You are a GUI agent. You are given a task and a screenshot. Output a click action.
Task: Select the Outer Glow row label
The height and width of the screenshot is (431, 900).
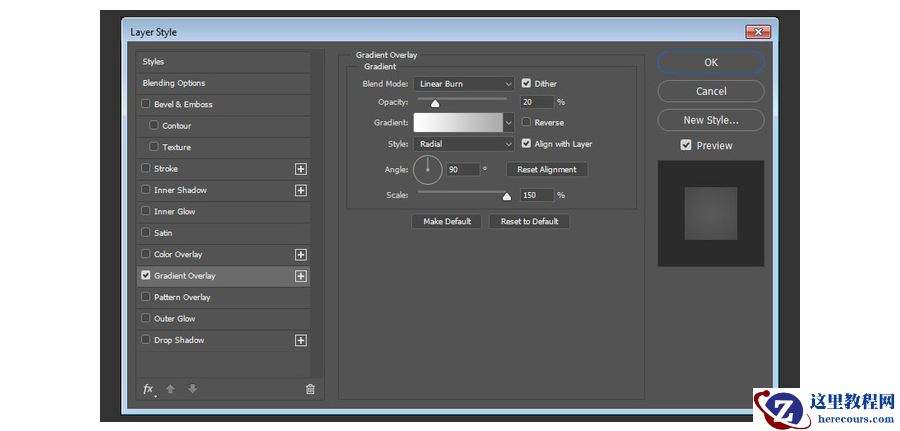[174, 319]
